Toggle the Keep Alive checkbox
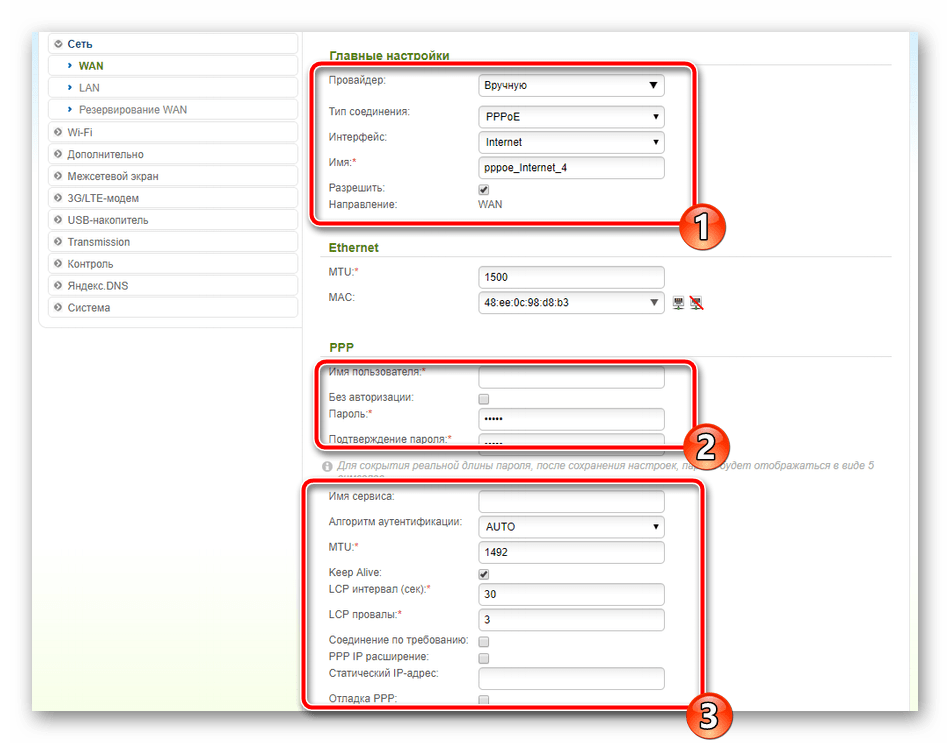 pyautogui.click(x=483, y=574)
